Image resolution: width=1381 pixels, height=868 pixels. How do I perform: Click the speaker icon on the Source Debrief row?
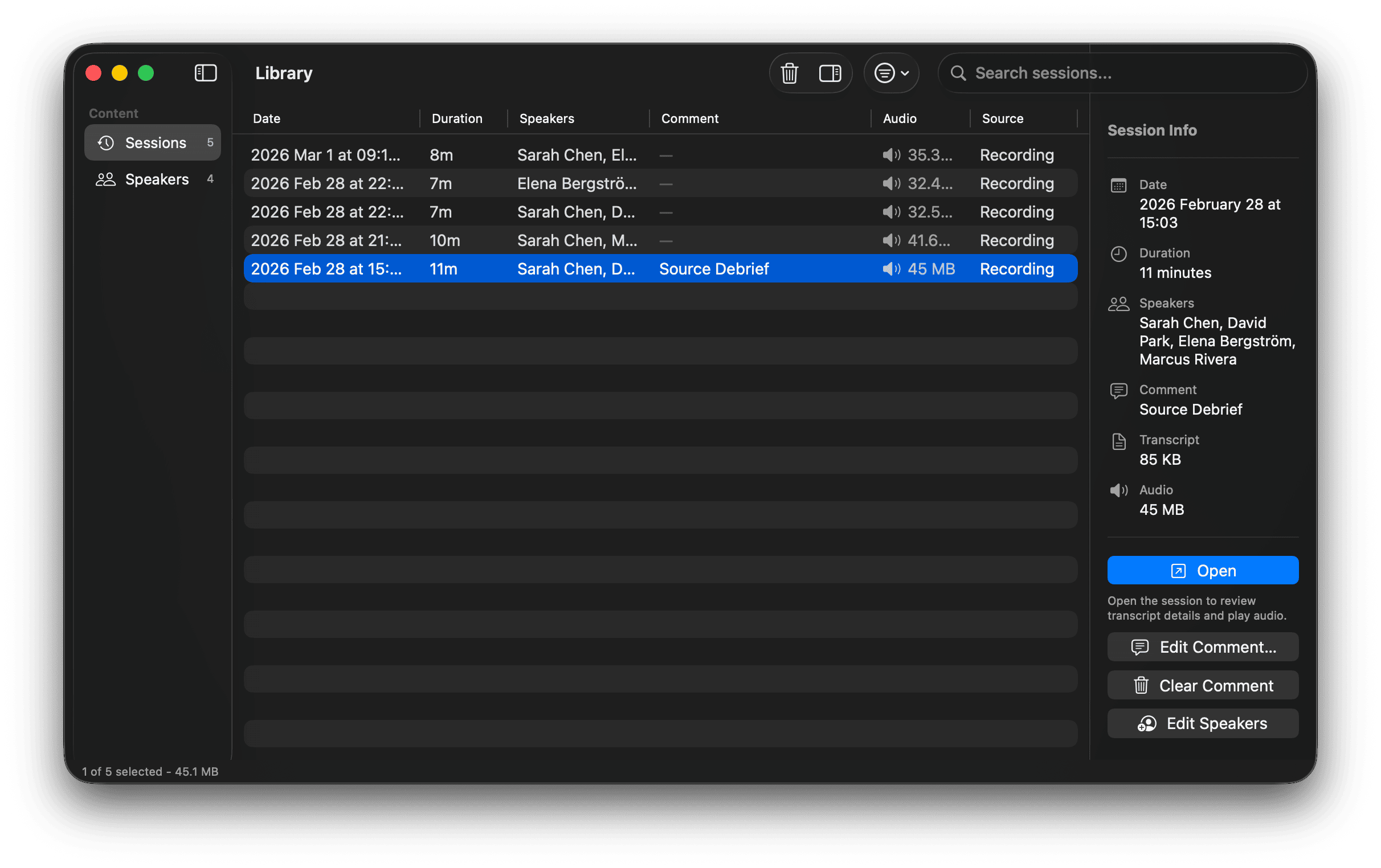[891, 268]
